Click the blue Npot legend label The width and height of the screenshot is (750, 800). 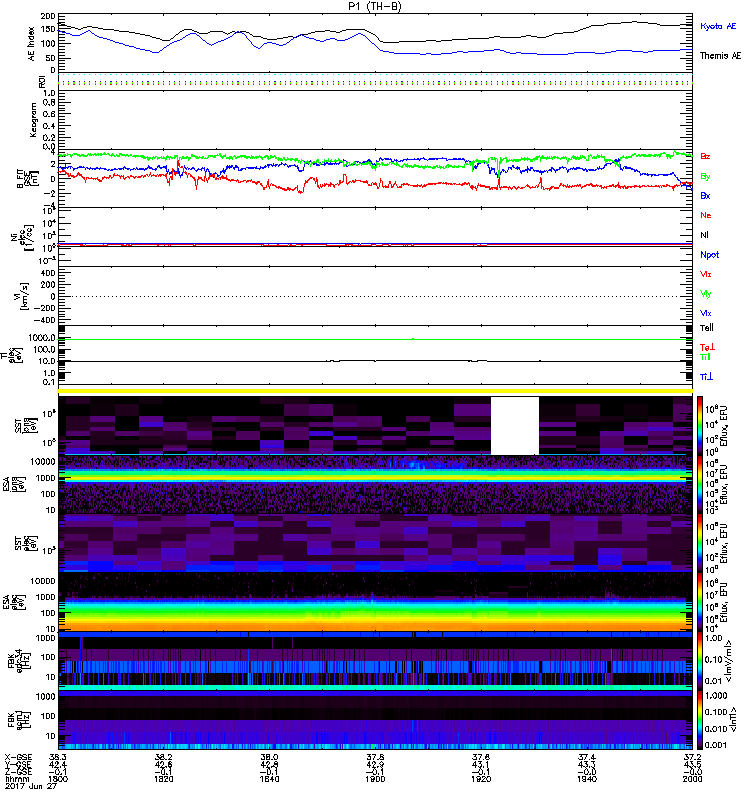click(709, 254)
